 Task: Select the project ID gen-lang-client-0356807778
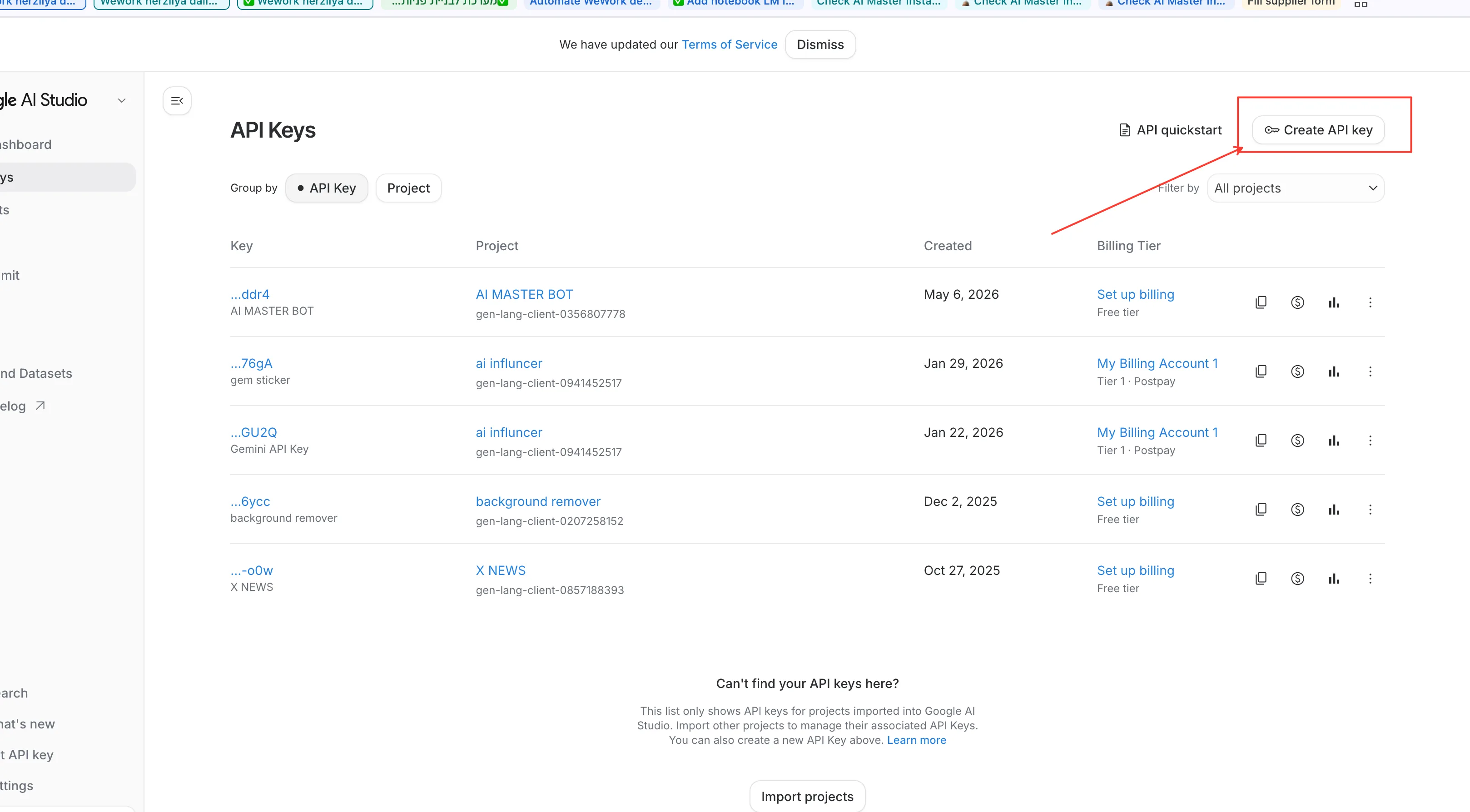[x=551, y=314]
